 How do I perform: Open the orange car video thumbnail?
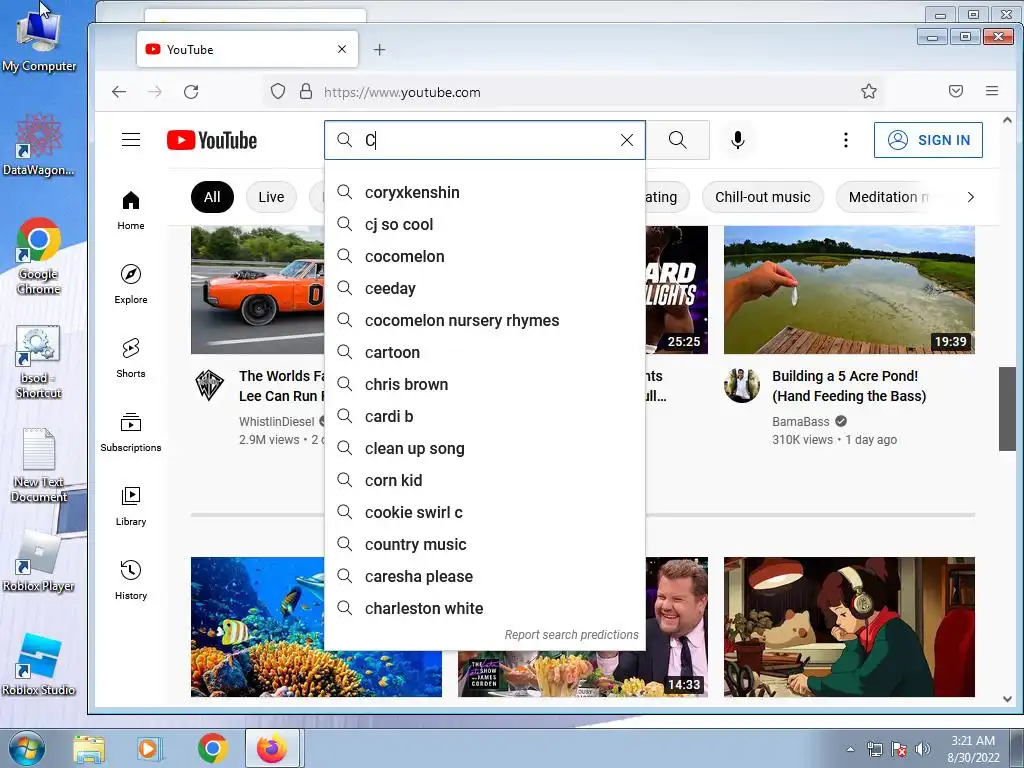257,290
